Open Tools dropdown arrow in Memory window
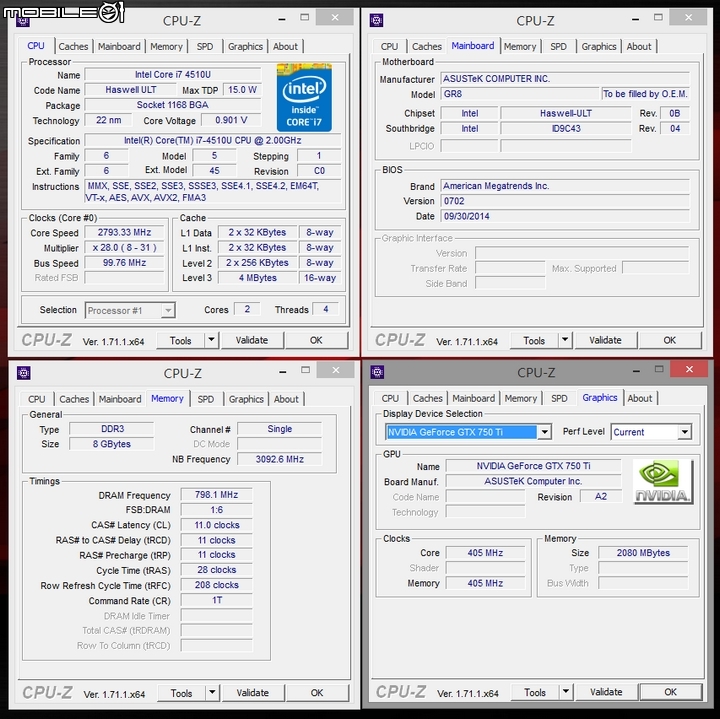Screen dimensions: 720x719 click(212, 693)
